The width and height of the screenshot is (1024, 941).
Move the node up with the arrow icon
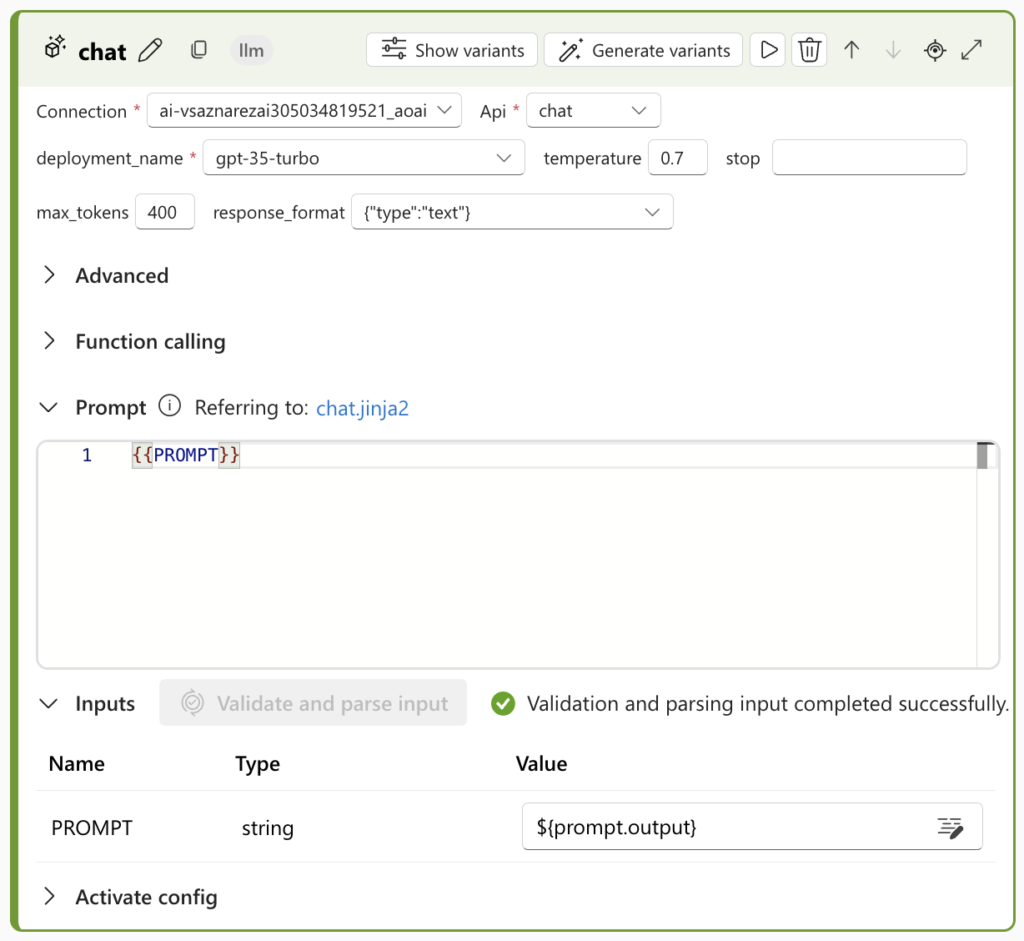[851, 50]
